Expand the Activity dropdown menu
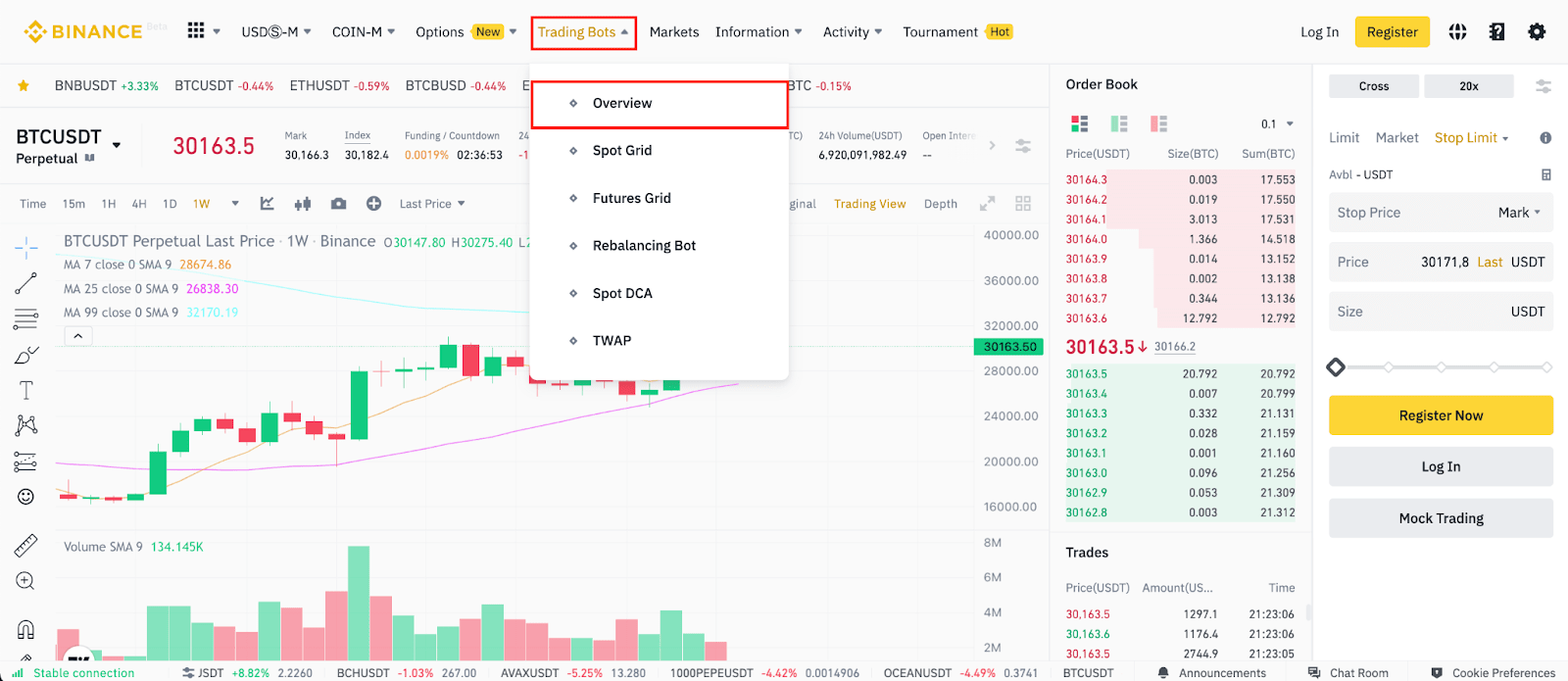The height and width of the screenshot is (681, 1568). pyautogui.click(x=853, y=31)
